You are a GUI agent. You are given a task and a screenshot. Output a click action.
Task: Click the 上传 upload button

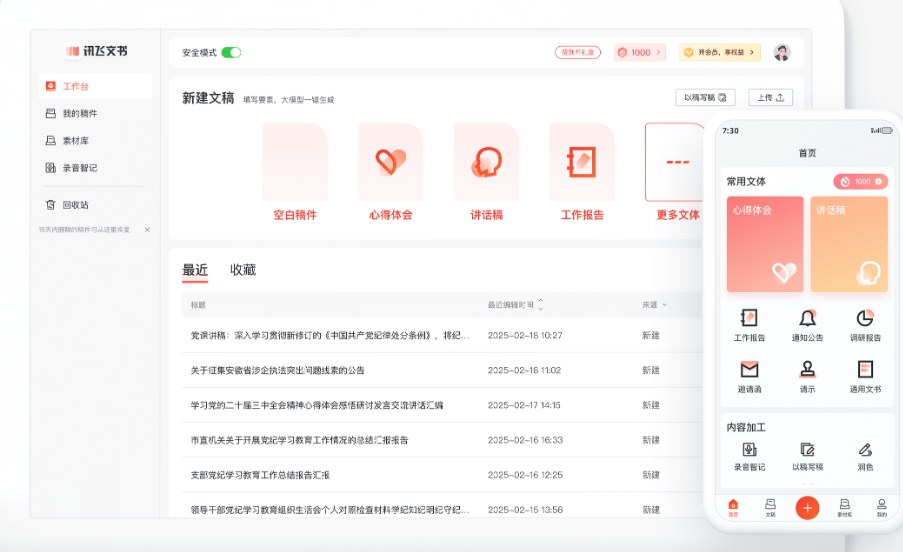pos(771,98)
